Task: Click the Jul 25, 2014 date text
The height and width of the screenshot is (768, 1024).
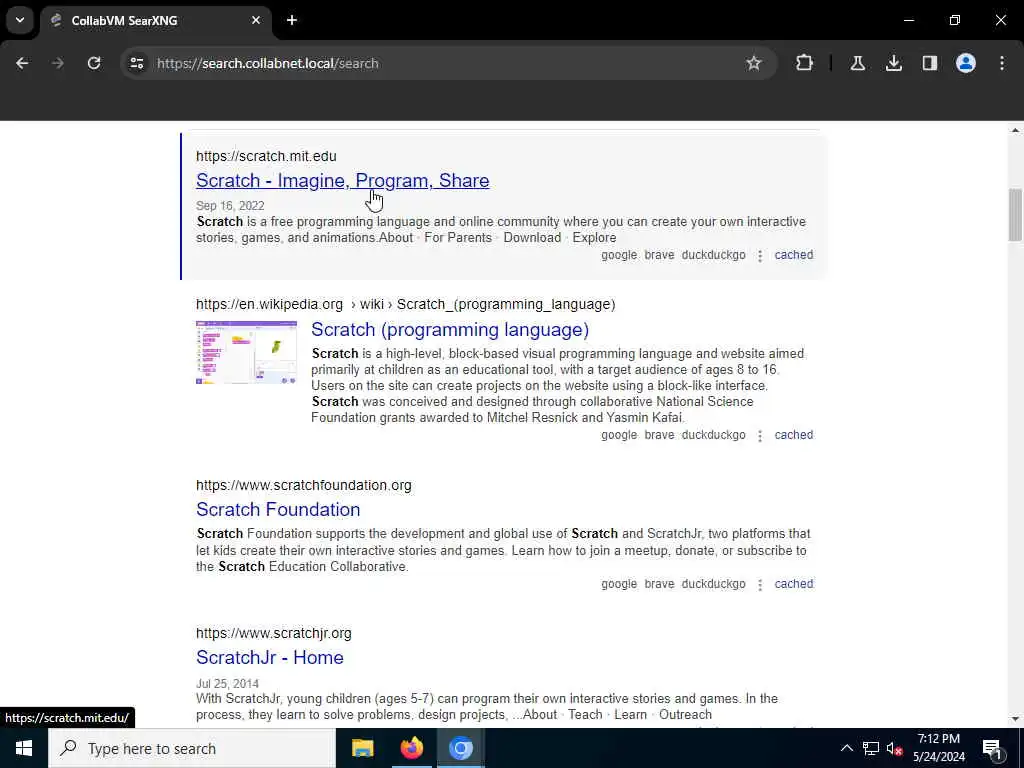Action: [x=227, y=684]
